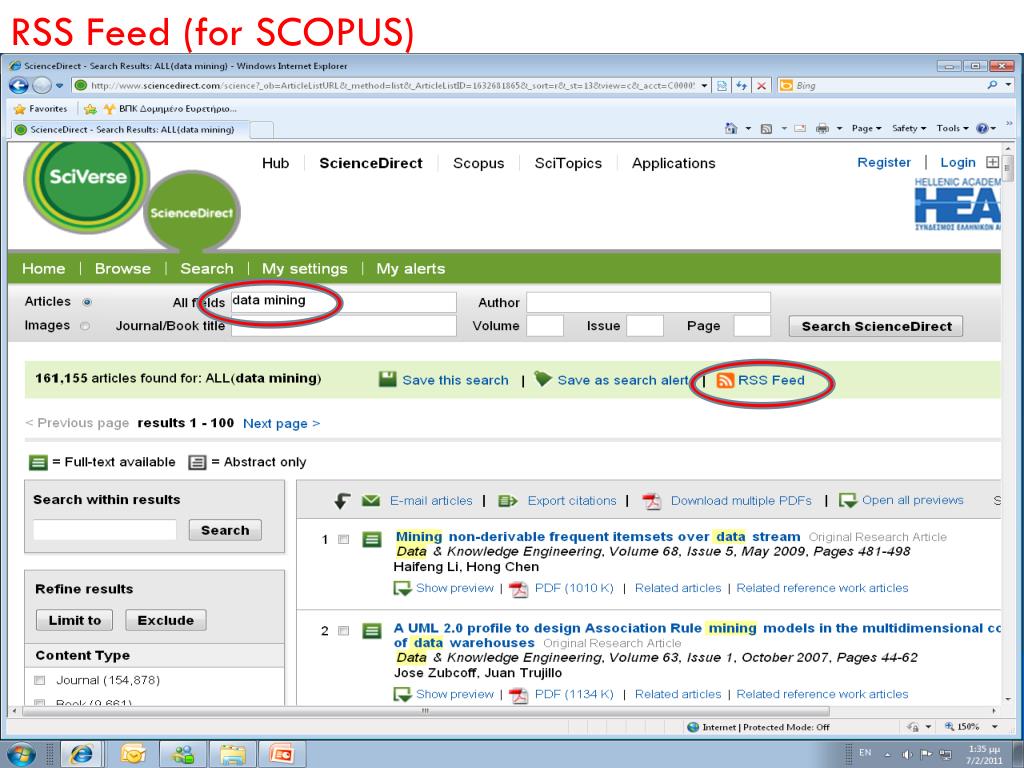Click the Show preview icon of article 2
The height and width of the screenshot is (768, 1024).
[402, 694]
